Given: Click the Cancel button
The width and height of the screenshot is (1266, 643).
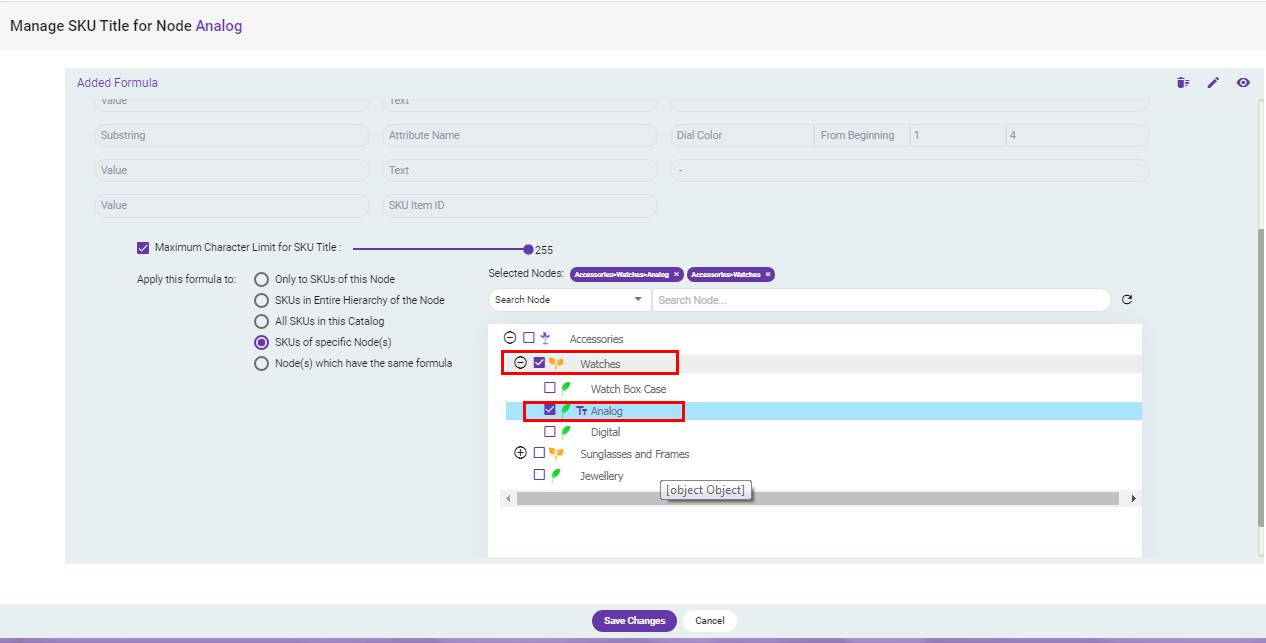Looking at the screenshot, I should point(710,621).
